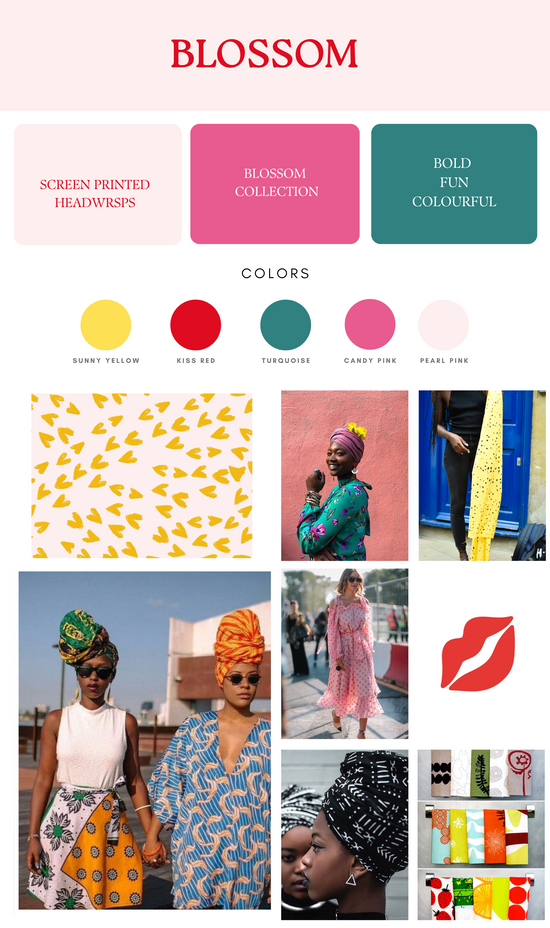The height and width of the screenshot is (928, 550).
Task: Open the printed tea towels image
Action: [481, 834]
